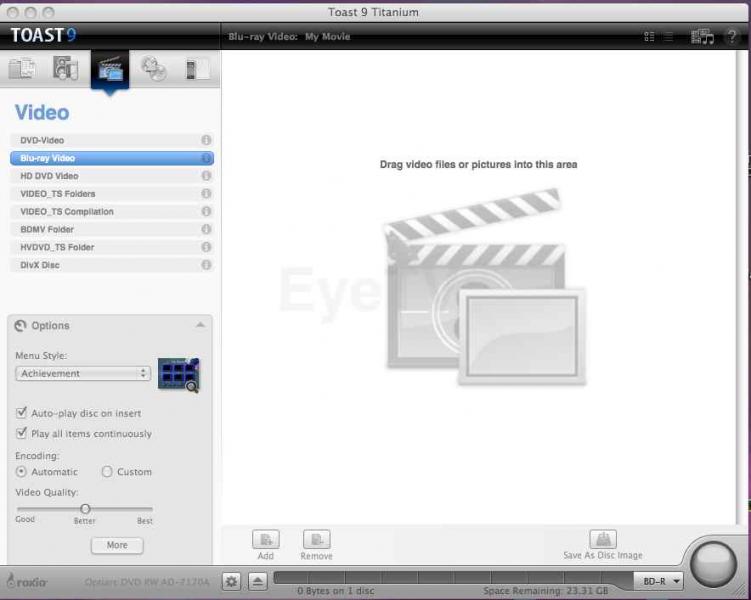Click the Options panel heading
This screenshot has height=600, width=751.
coord(50,326)
